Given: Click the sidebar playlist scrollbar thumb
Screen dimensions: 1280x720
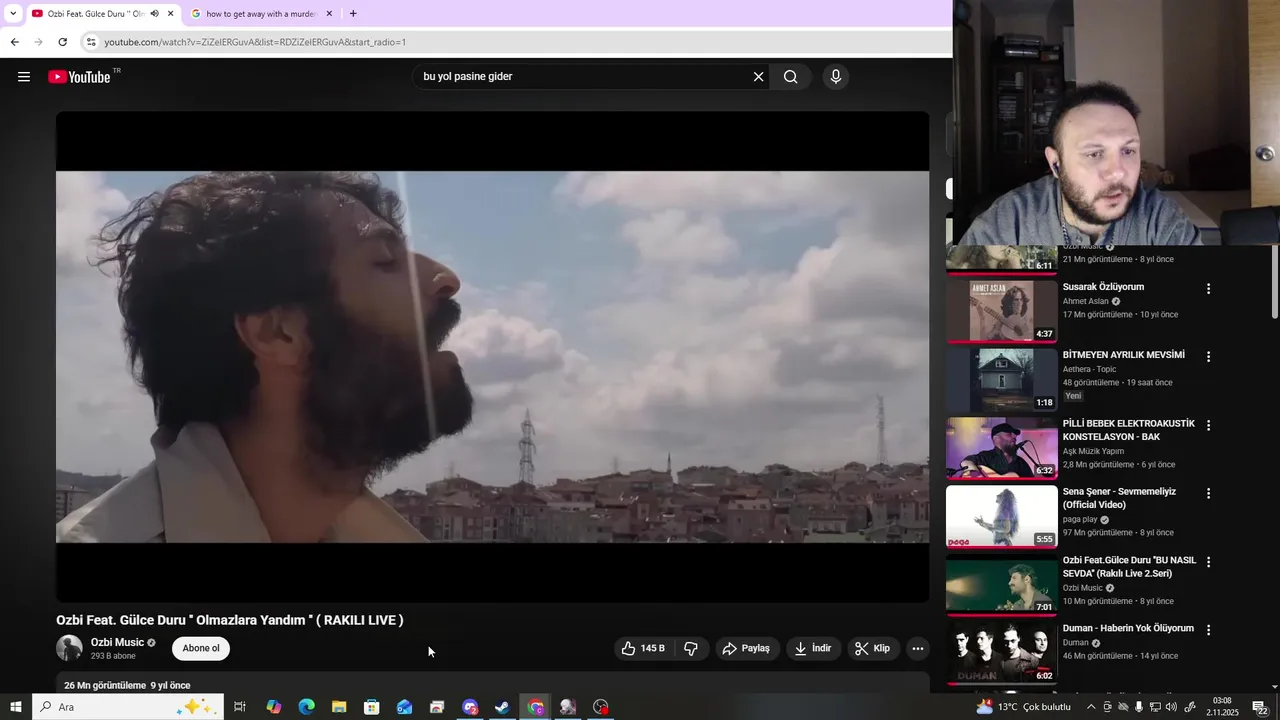Looking at the screenshot, I should [1275, 282].
